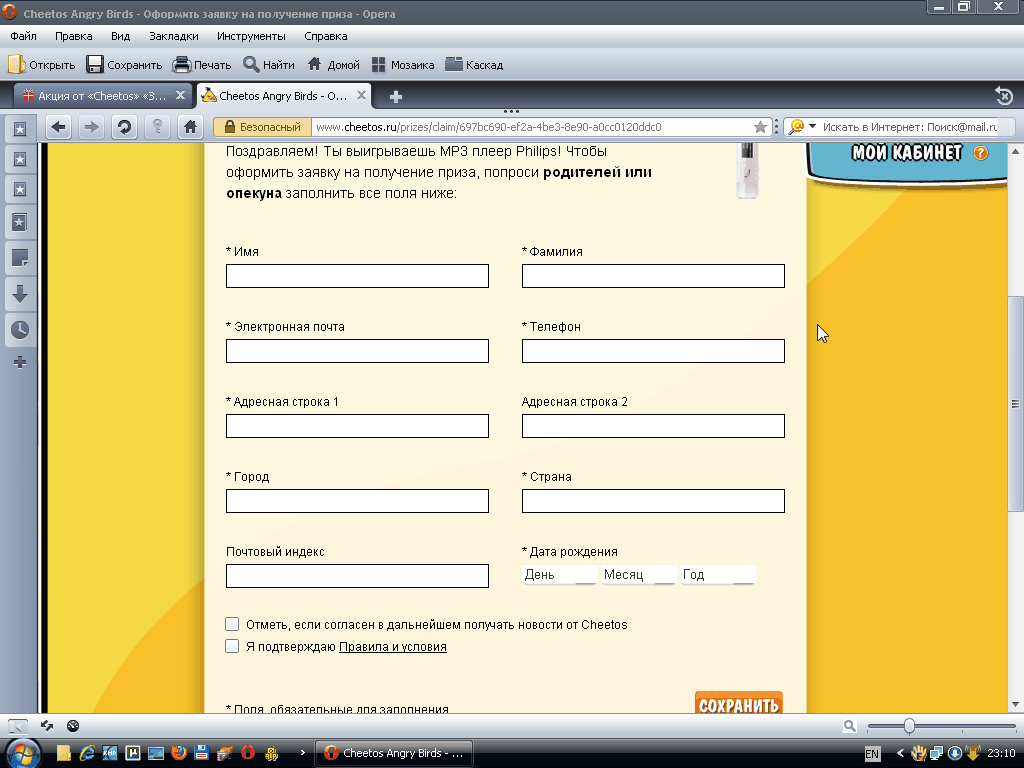
Task: Open the closed tabs trash icon
Action: pos(1004,97)
